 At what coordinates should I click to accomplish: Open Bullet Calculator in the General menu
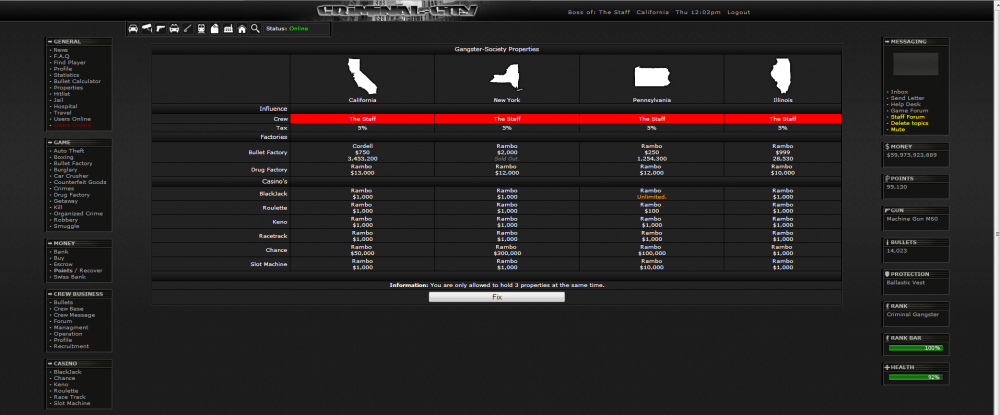(76, 81)
